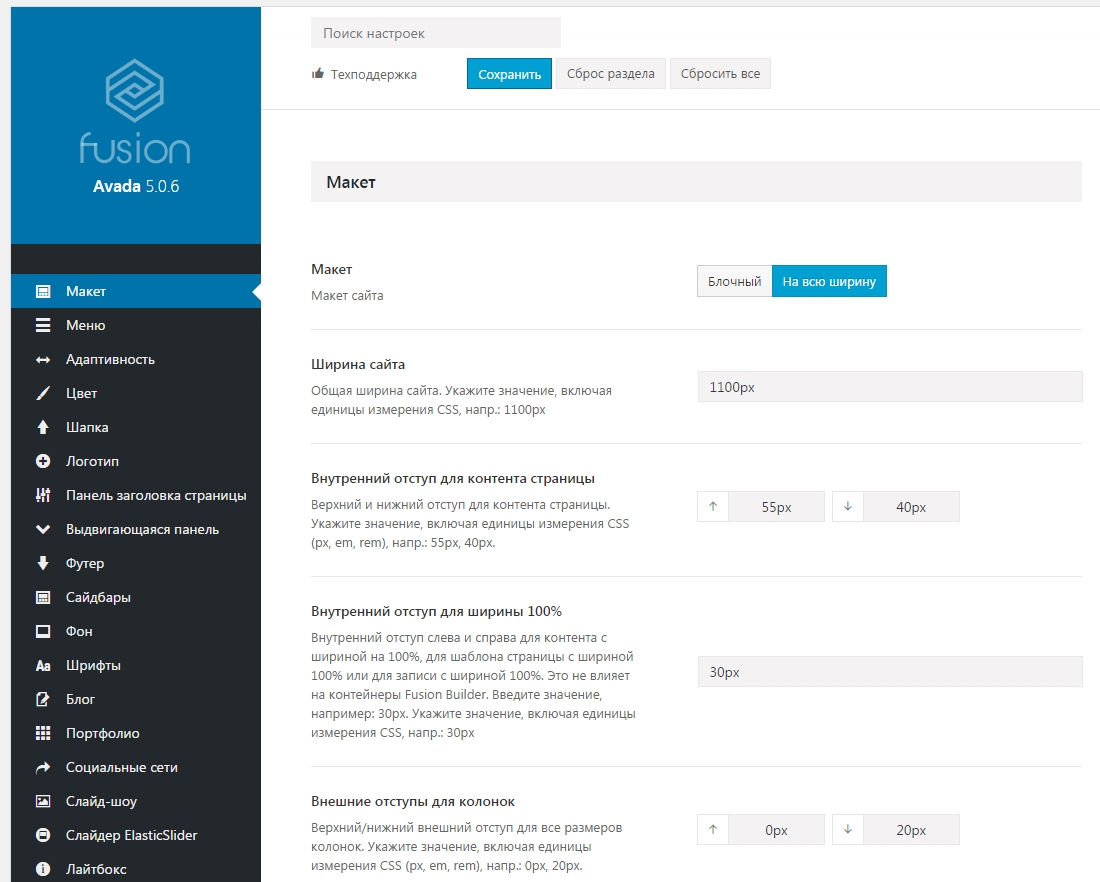The width and height of the screenshot is (1100, 882).
Task: Click the Ширина сайта heading
Action: click(x=358, y=364)
